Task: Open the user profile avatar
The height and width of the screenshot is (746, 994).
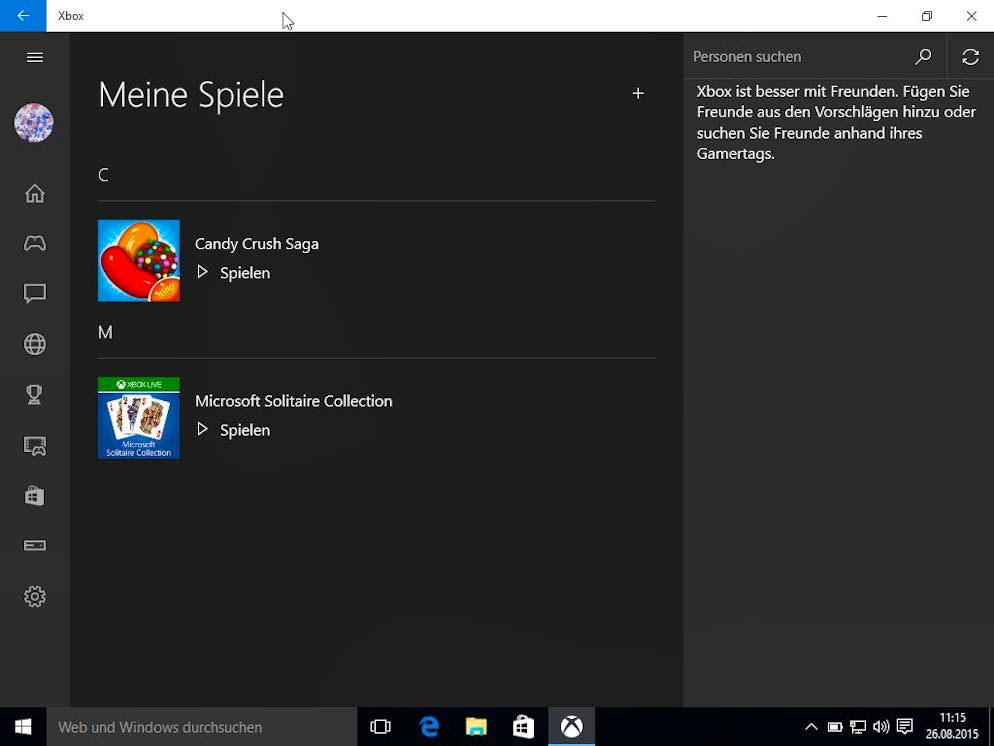Action: pos(34,122)
